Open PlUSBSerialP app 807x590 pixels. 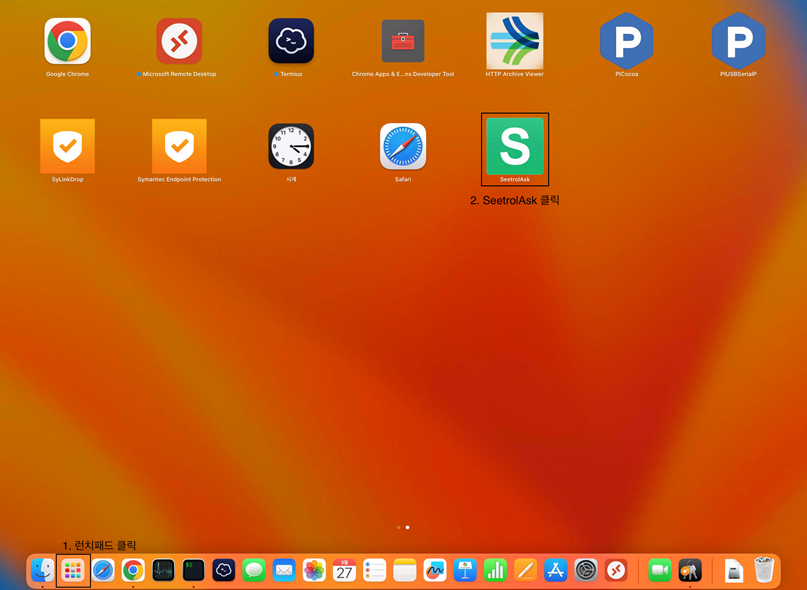tap(738, 42)
